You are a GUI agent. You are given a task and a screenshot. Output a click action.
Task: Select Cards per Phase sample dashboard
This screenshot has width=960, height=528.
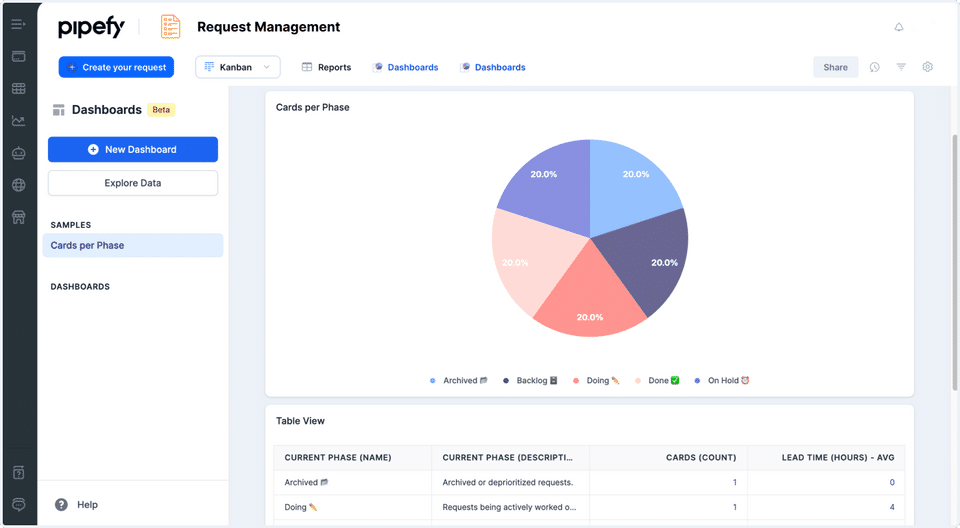tap(133, 245)
